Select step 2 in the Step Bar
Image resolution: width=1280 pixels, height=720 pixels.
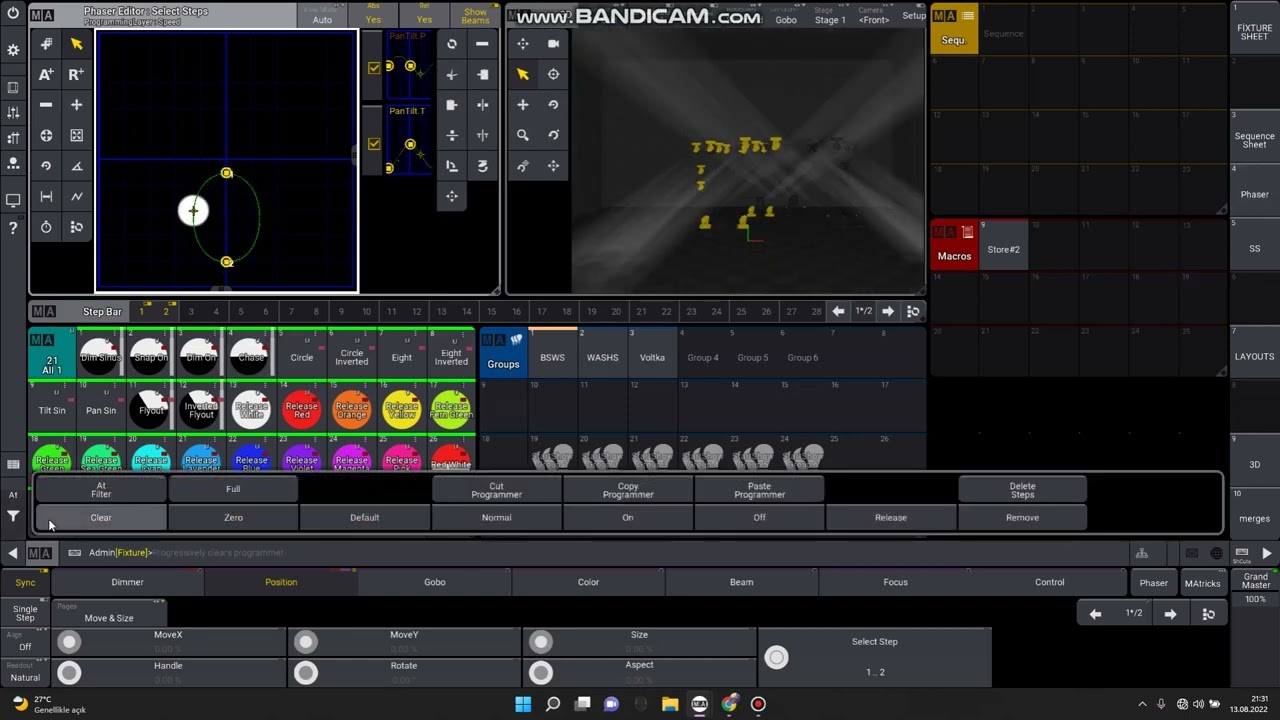click(x=166, y=311)
